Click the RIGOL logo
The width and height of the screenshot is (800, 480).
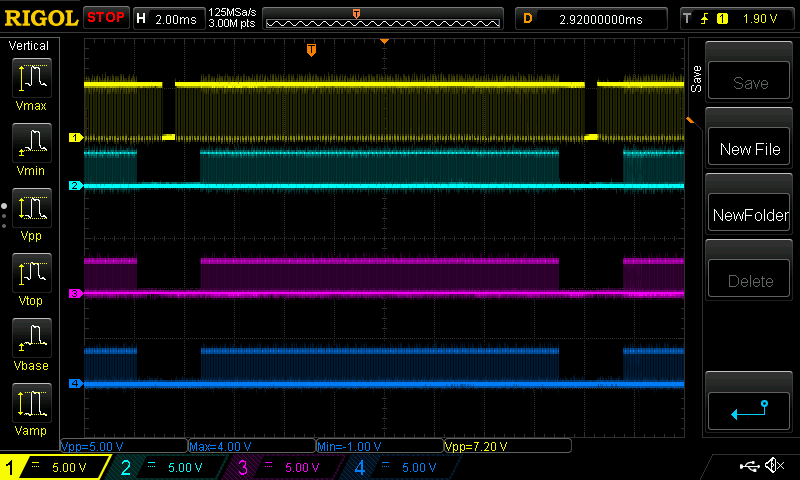[x=41, y=18]
